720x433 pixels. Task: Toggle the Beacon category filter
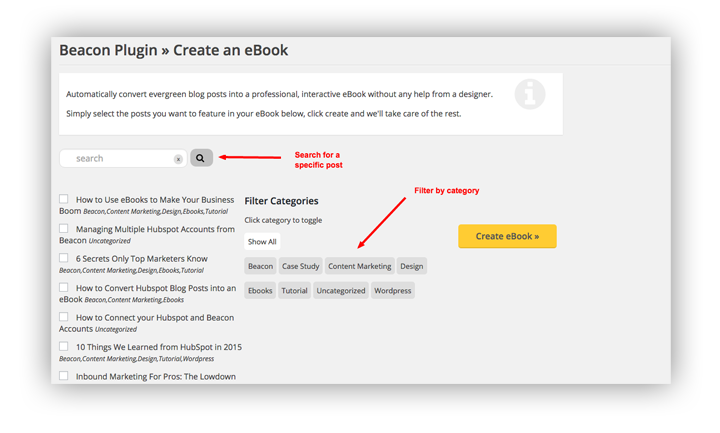[260, 266]
